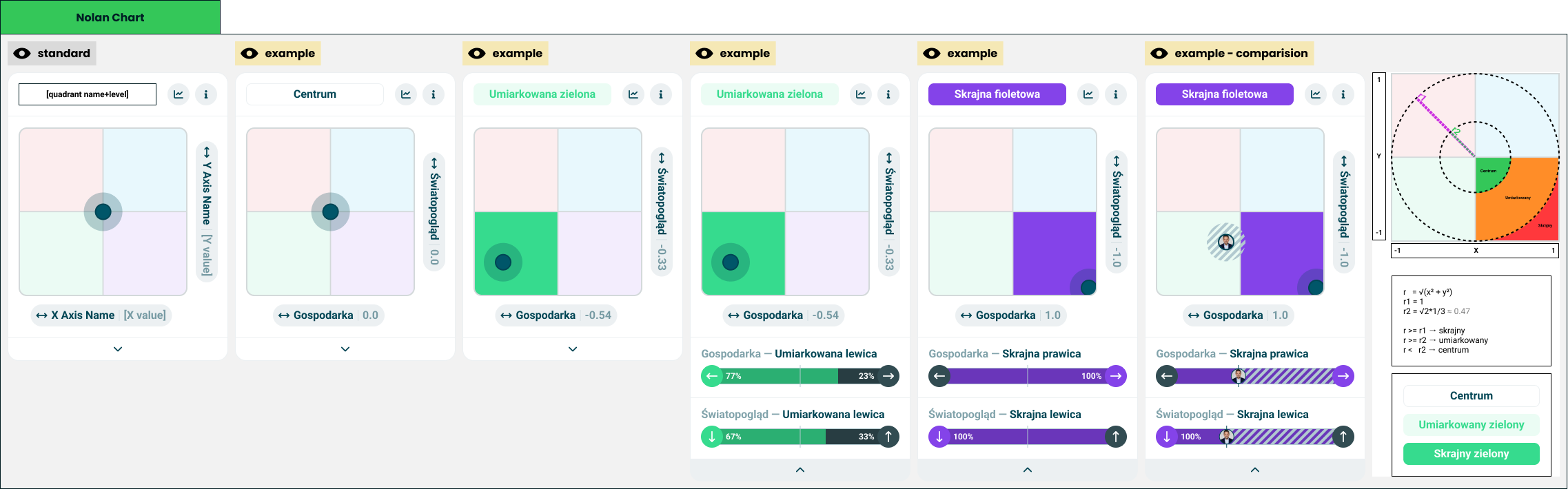Click Umiarkowany zielony label button

pos(1472,425)
